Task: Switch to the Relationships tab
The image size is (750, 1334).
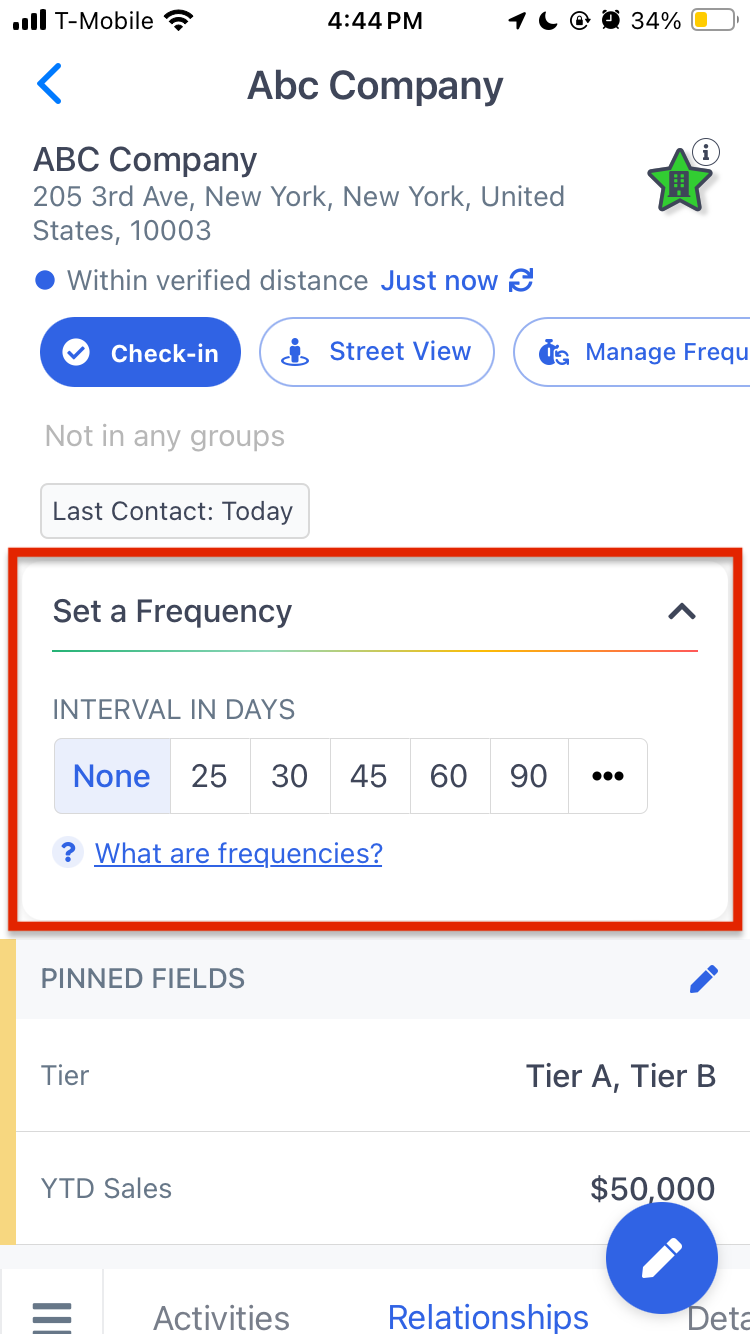Action: point(488,1316)
